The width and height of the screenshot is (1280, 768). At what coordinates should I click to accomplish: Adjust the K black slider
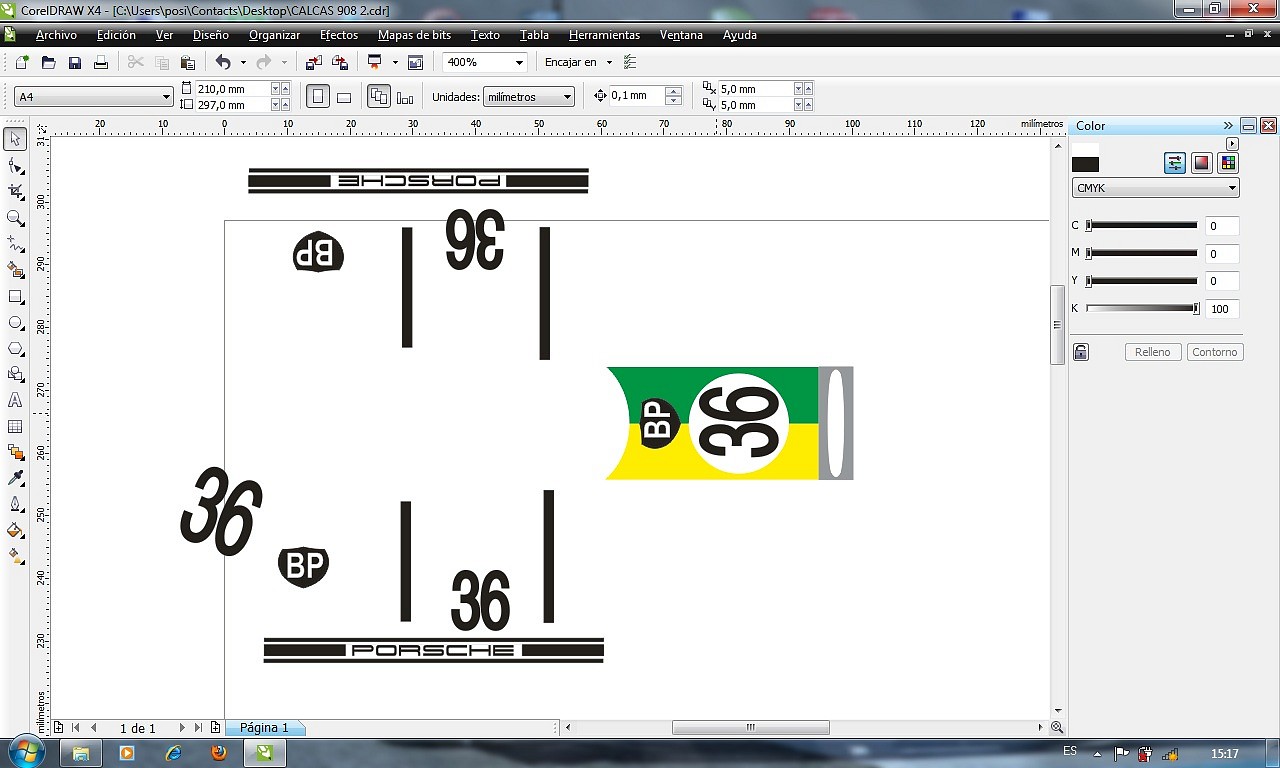pos(1142,309)
